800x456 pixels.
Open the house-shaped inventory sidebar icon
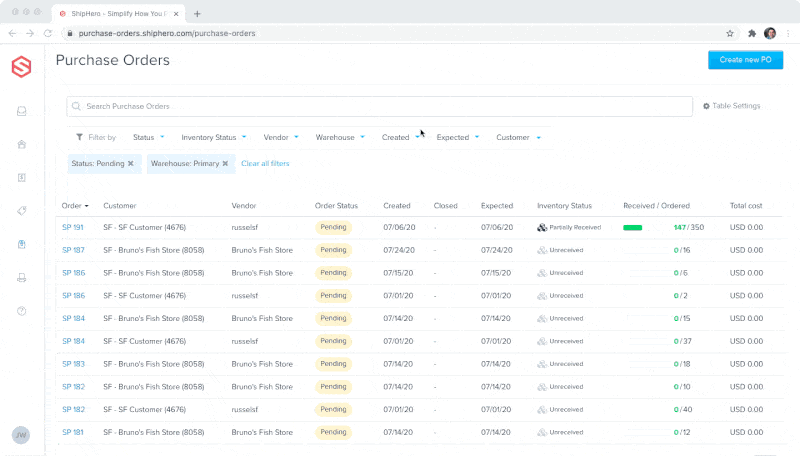point(21,144)
